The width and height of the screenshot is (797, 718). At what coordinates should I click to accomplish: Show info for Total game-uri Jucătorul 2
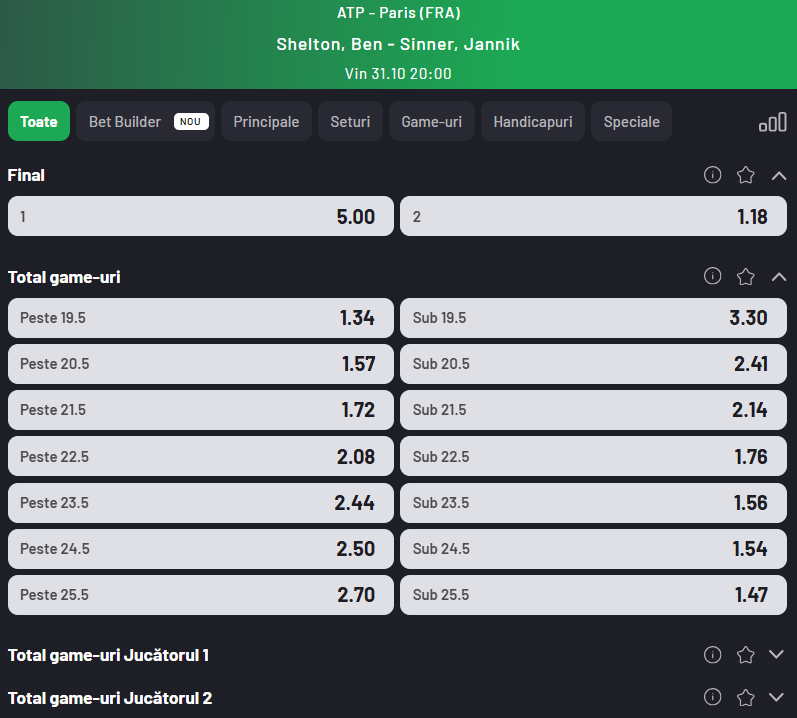pos(712,697)
